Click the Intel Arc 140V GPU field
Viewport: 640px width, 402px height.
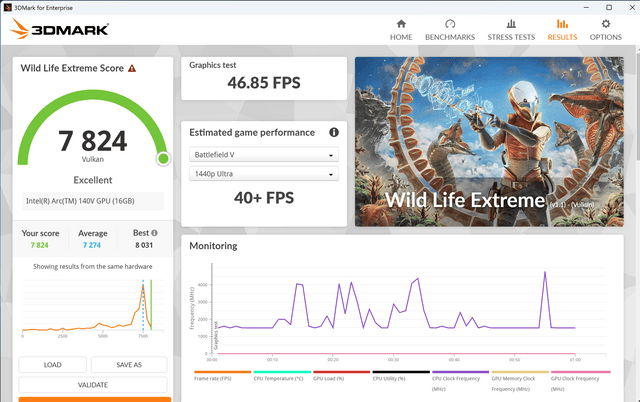tap(93, 201)
